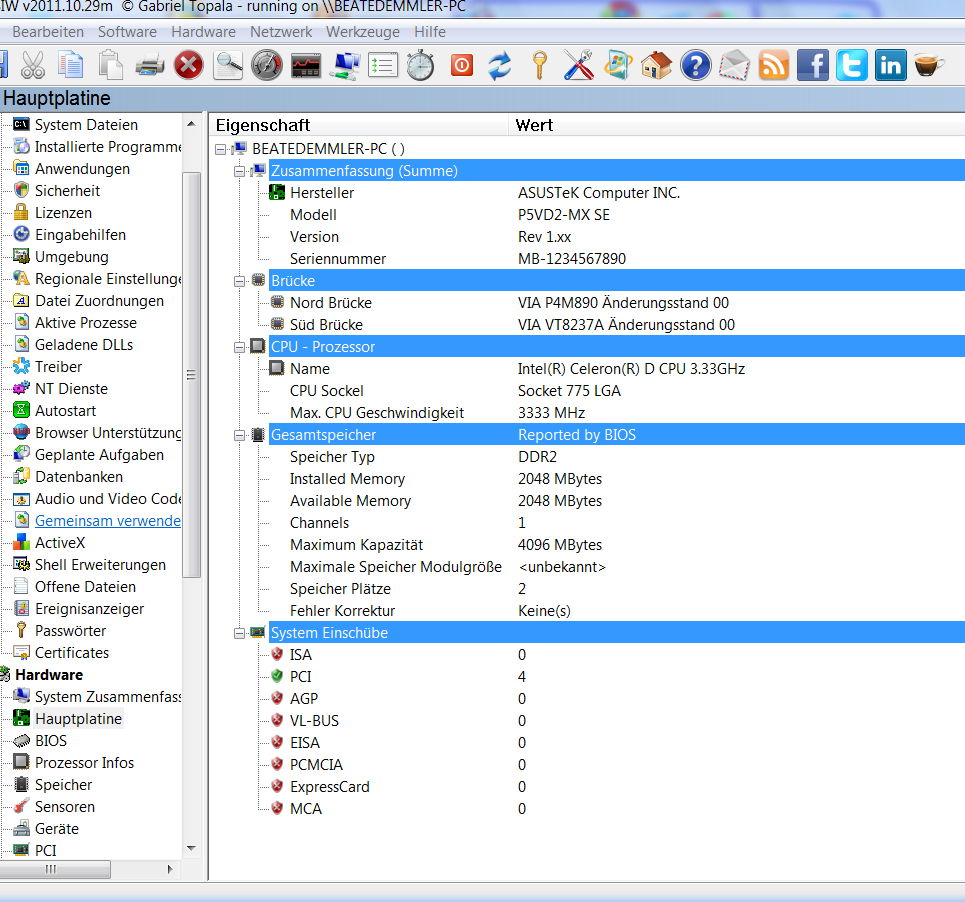This screenshot has height=902, width=965.
Task: Select Sensoren in the sidebar tree
Action: tap(65, 807)
